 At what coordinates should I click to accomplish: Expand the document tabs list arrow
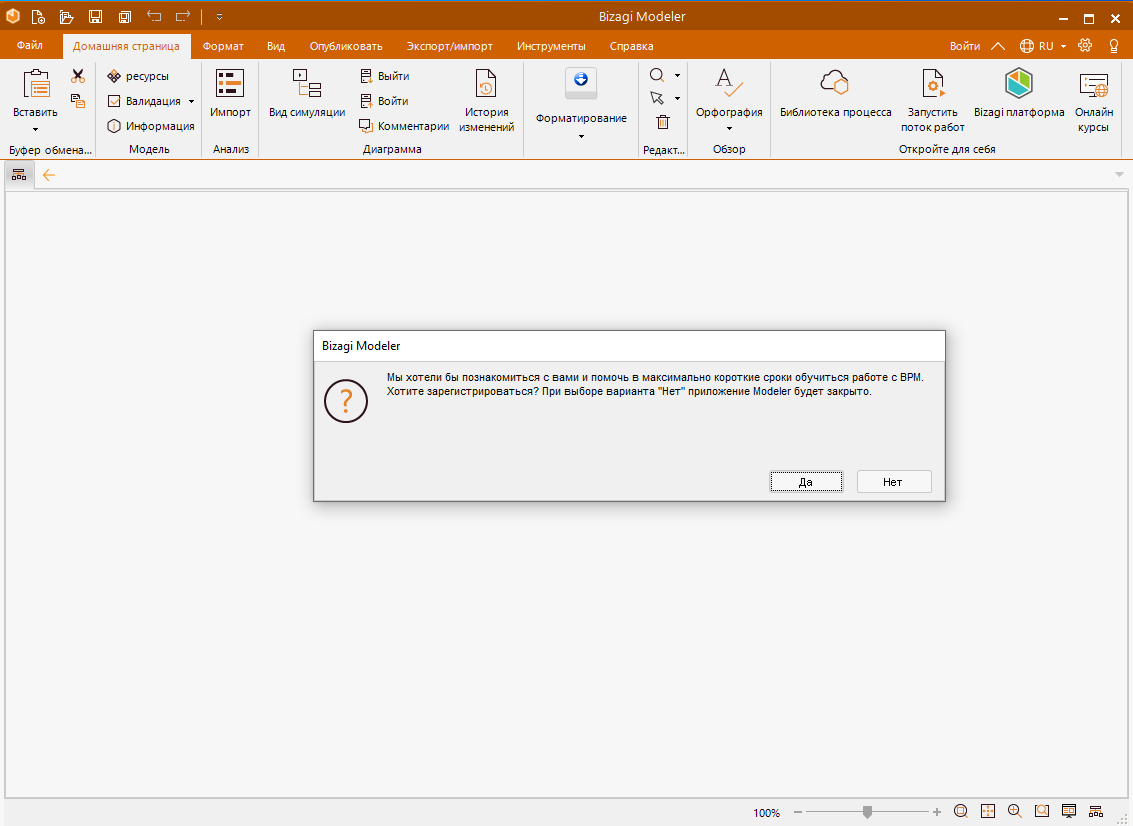point(1119,175)
